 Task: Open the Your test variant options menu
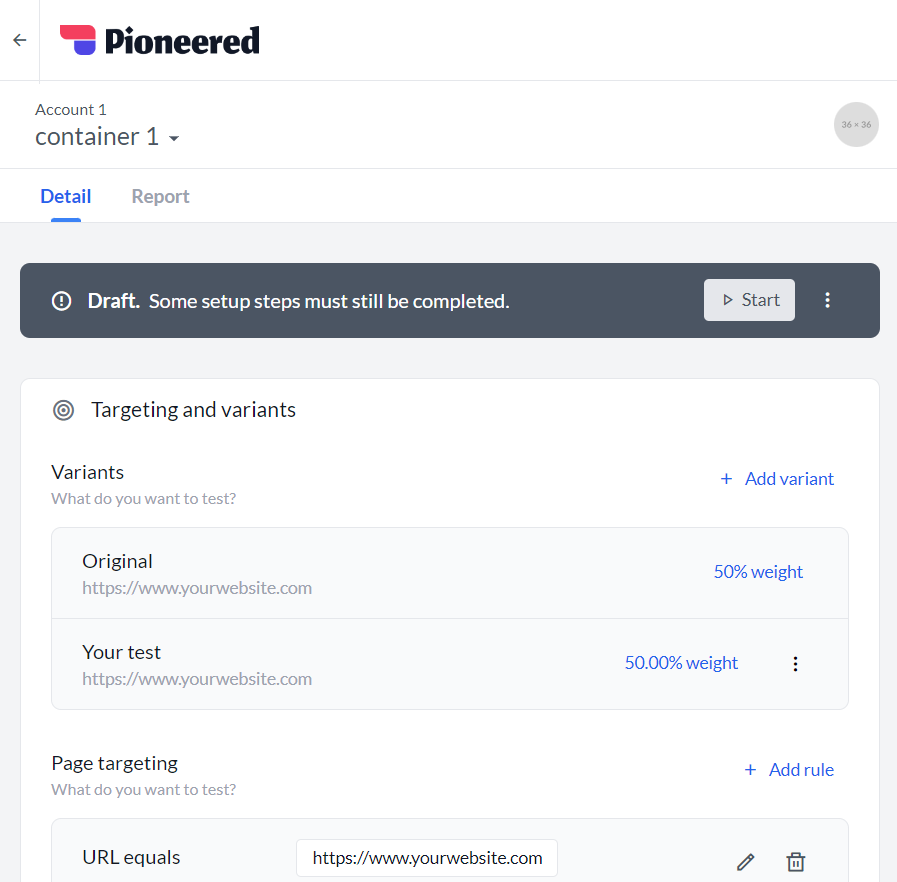795,664
